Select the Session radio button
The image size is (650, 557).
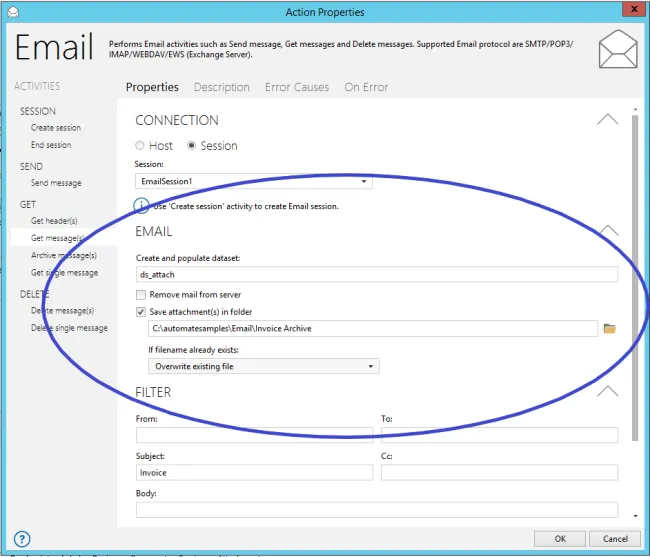tap(191, 145)
